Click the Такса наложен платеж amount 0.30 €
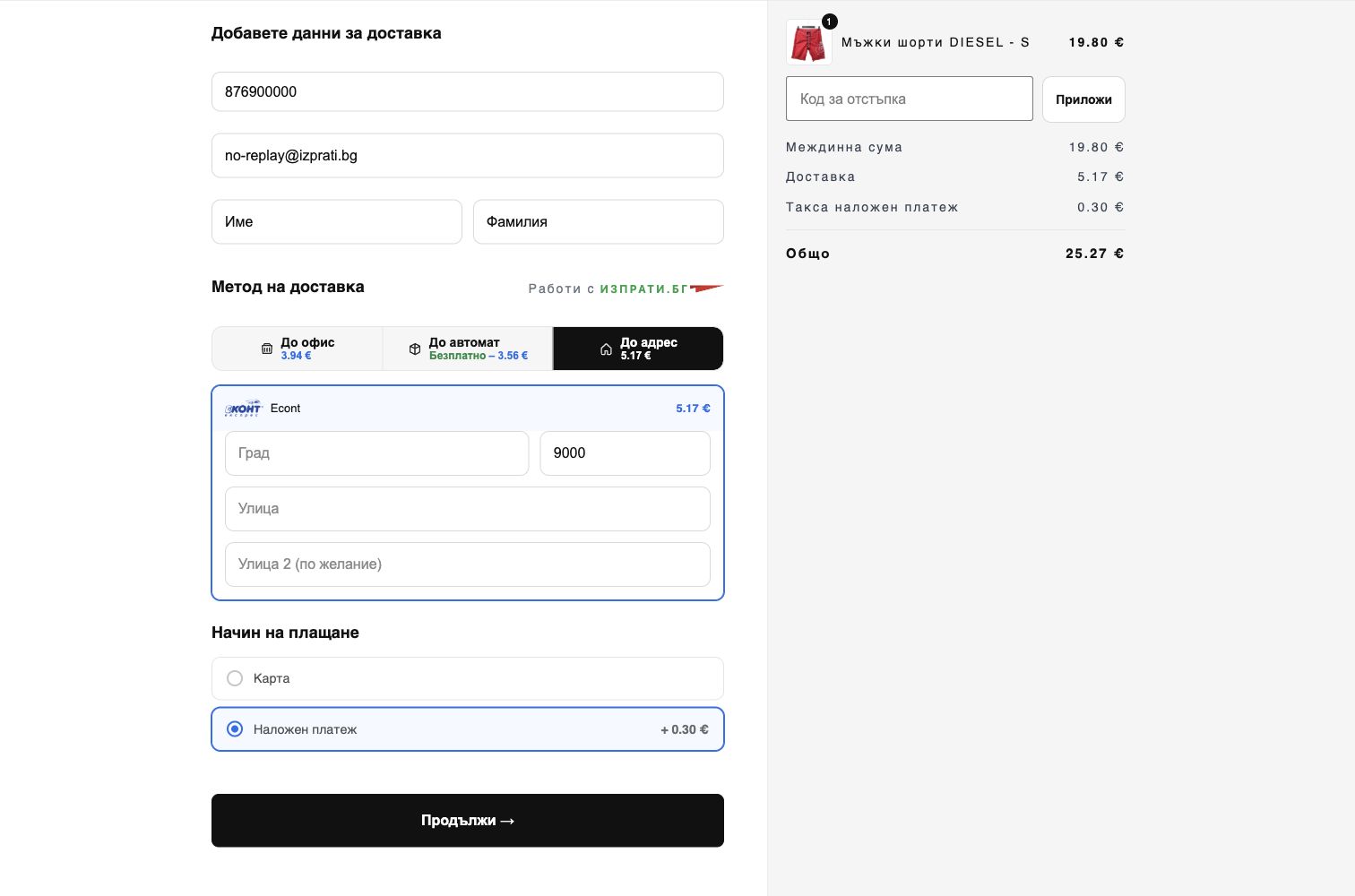 pos(1100,207)
